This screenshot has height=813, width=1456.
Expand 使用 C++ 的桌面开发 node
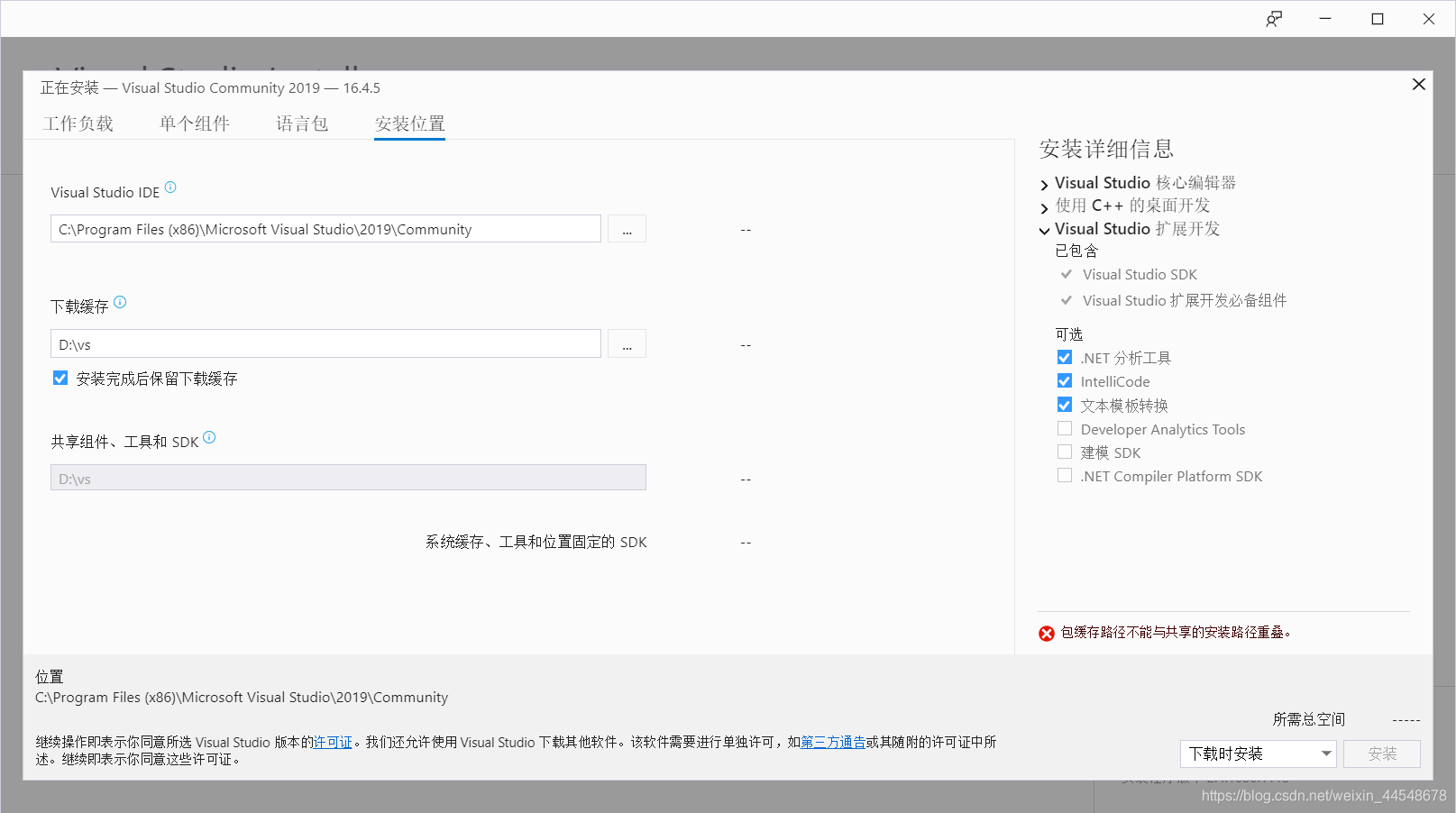pos(1045,208)
